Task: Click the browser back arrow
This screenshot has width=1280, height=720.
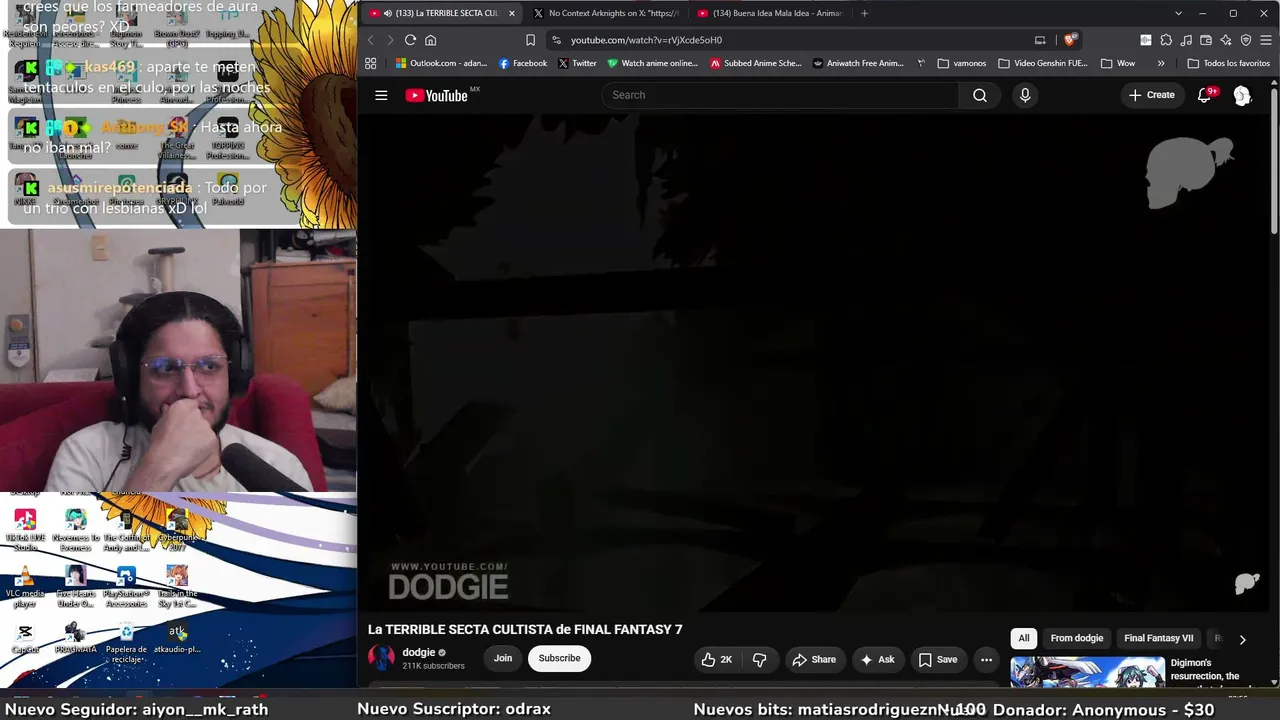Action: tap(370, 40)
